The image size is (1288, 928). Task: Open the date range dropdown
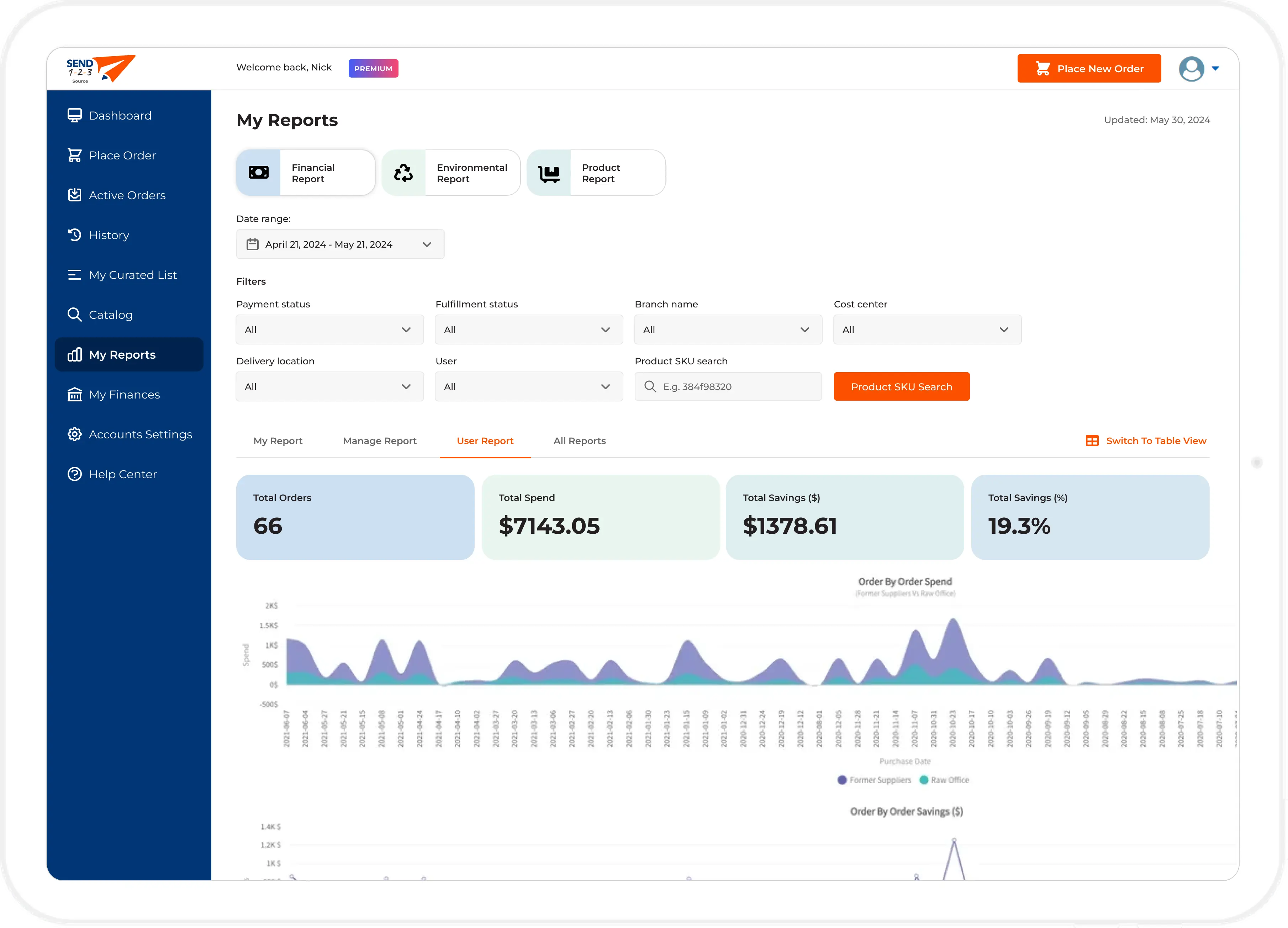point(340,244)
